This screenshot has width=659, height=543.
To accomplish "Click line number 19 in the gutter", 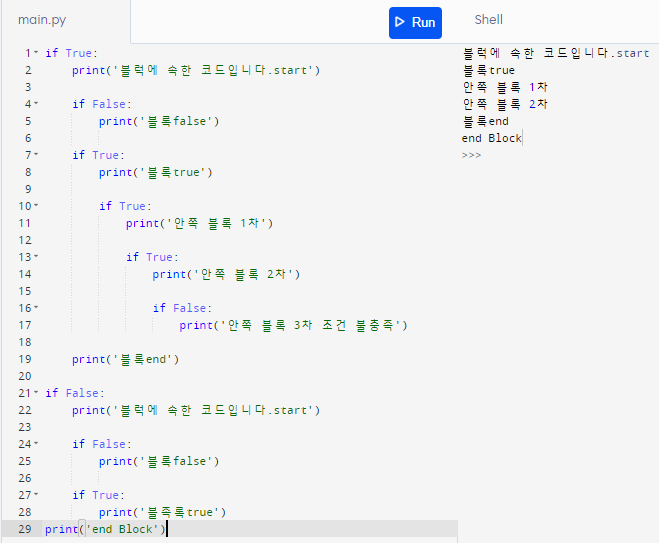I will point(25,359).
